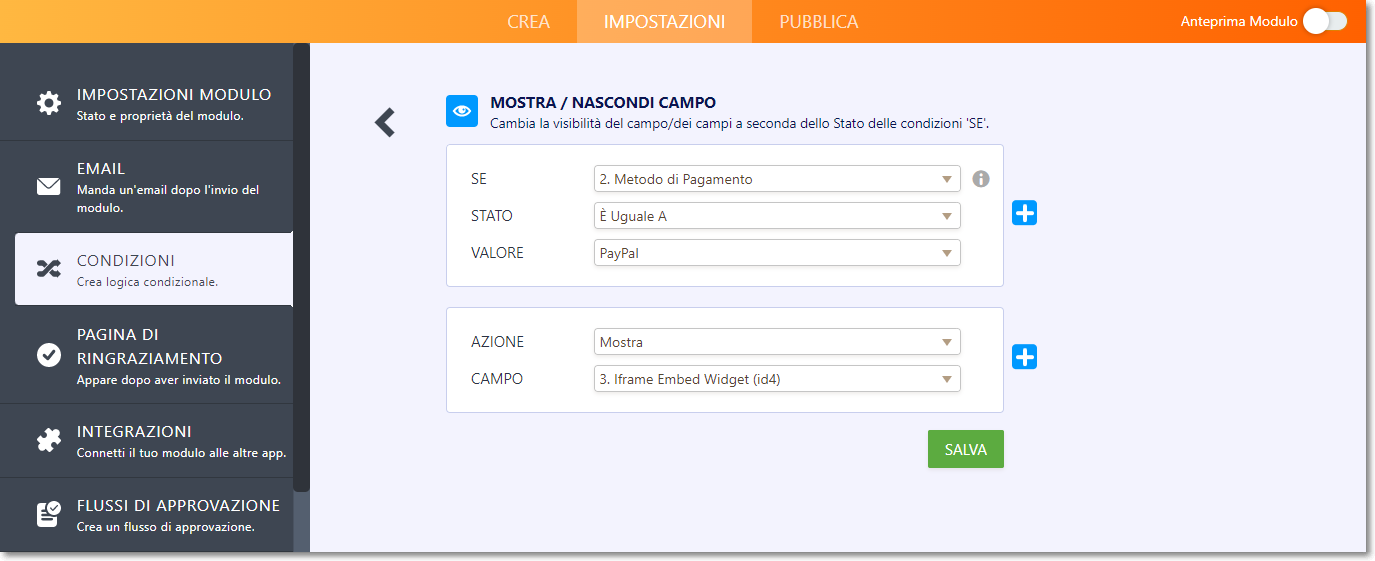The image size is (1375, 561).
Task: Click the puzzle piece Integrazioni icon
Action: tap(48, 440)
